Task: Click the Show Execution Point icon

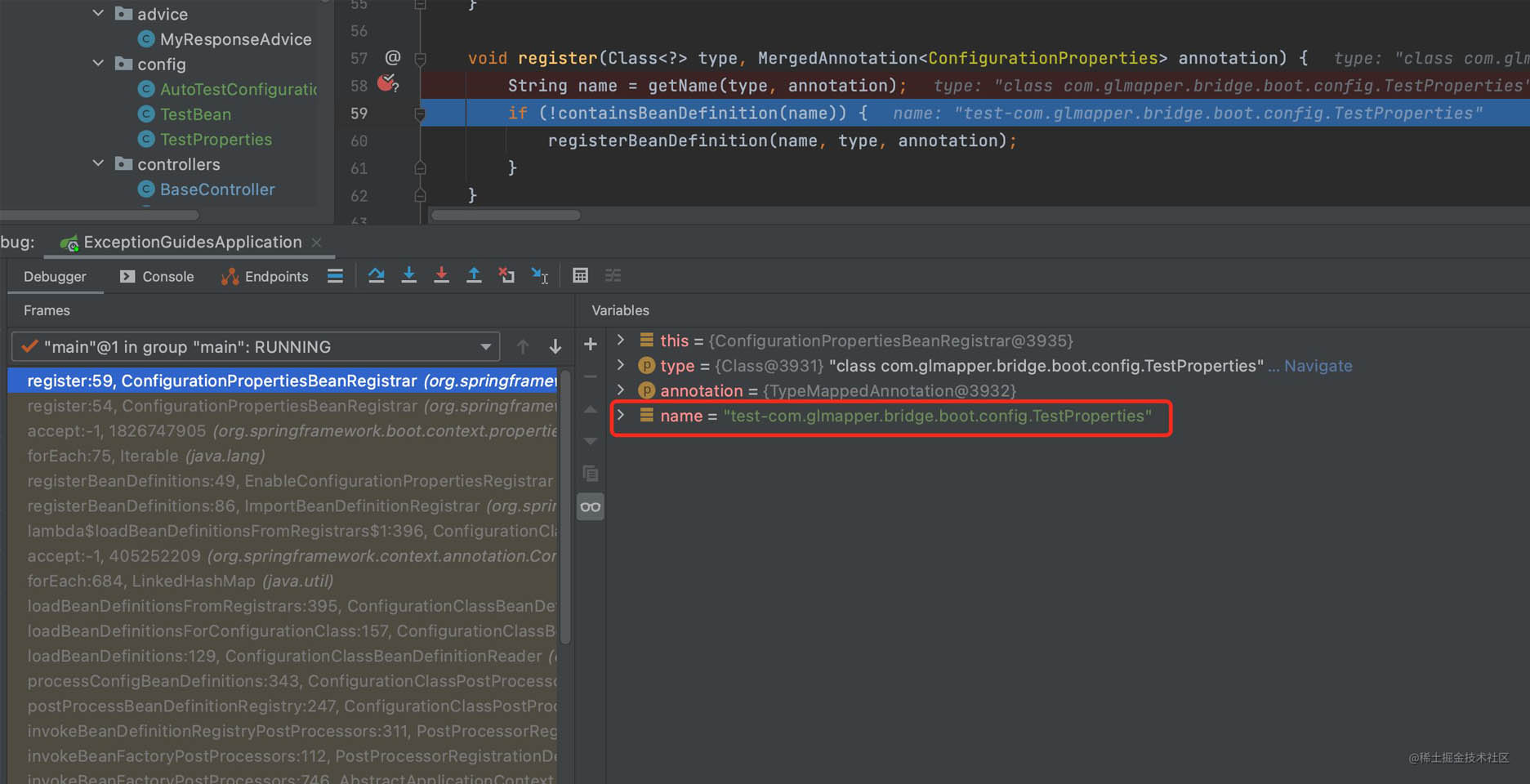Action: (x=335, y=276)
